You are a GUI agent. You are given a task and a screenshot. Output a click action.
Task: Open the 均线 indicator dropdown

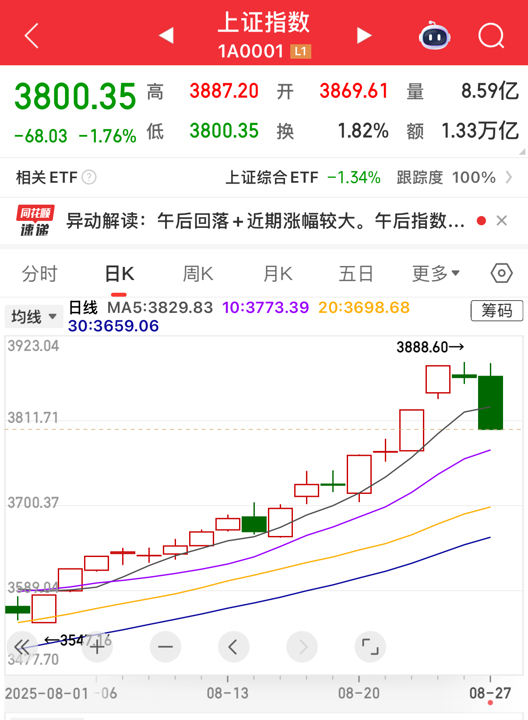pos(34,316)
